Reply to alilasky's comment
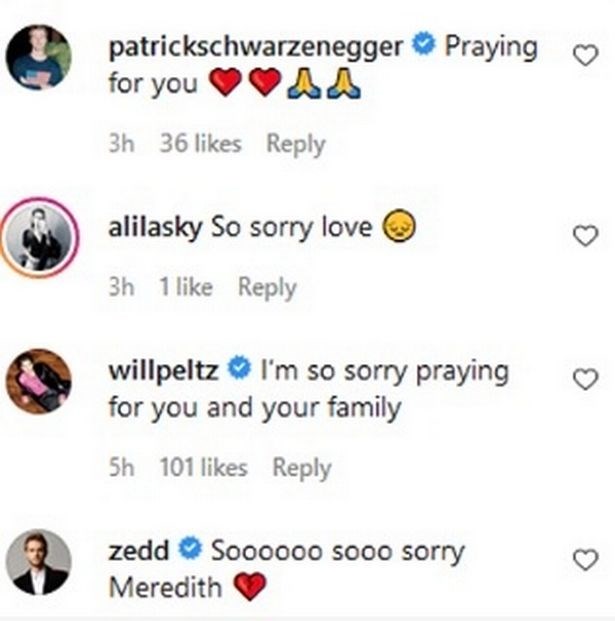 (x=267, y=288)
